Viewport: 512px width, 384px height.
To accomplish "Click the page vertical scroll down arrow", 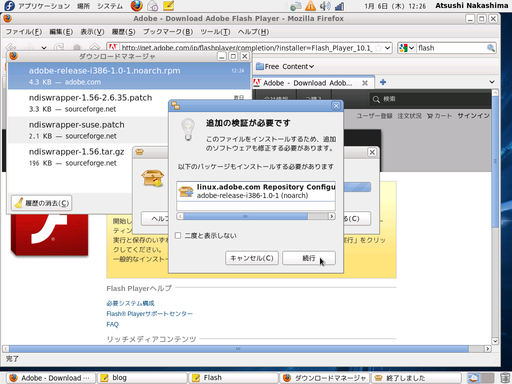I will tap(495, 341).
